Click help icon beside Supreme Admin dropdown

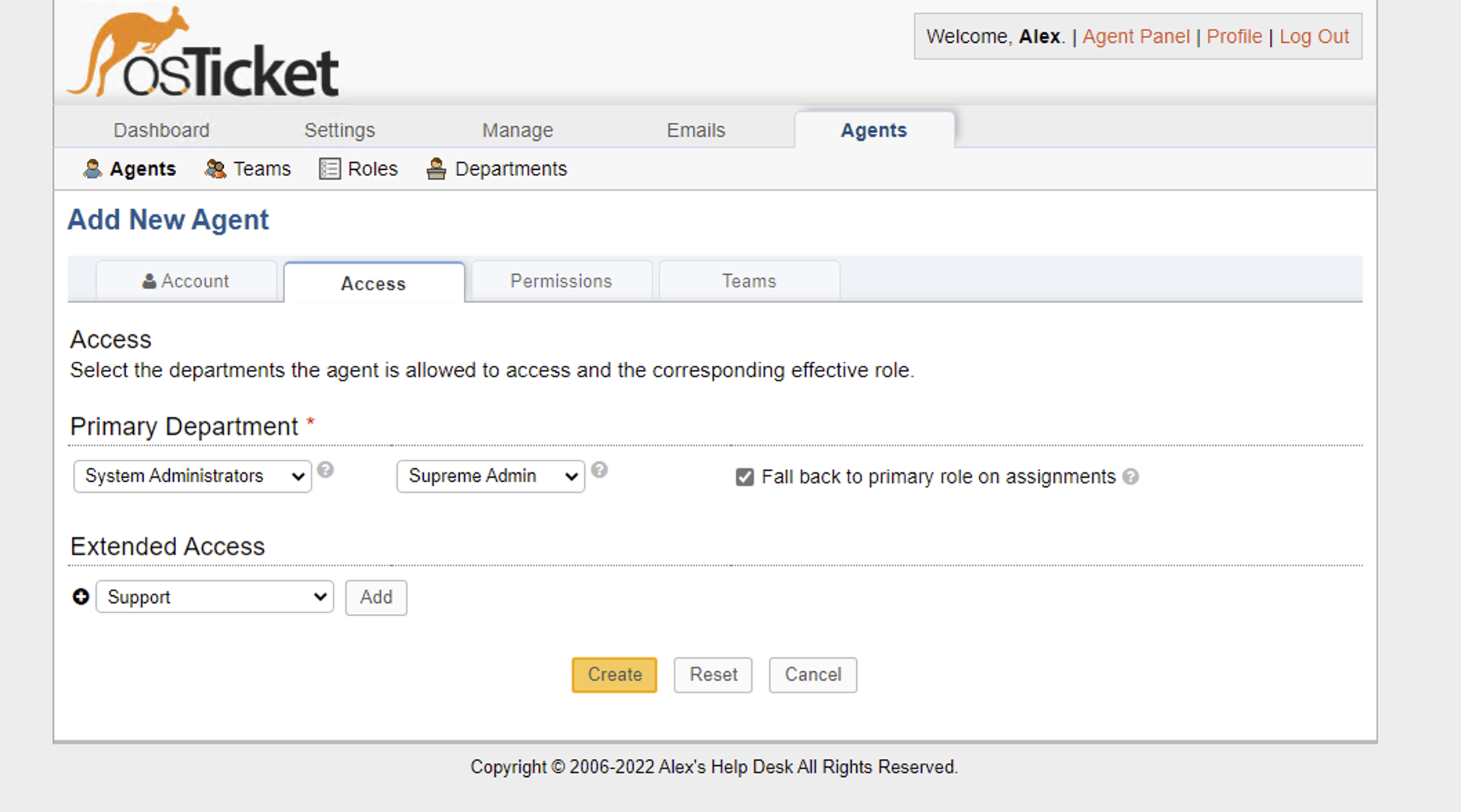(x=599, y=470)
